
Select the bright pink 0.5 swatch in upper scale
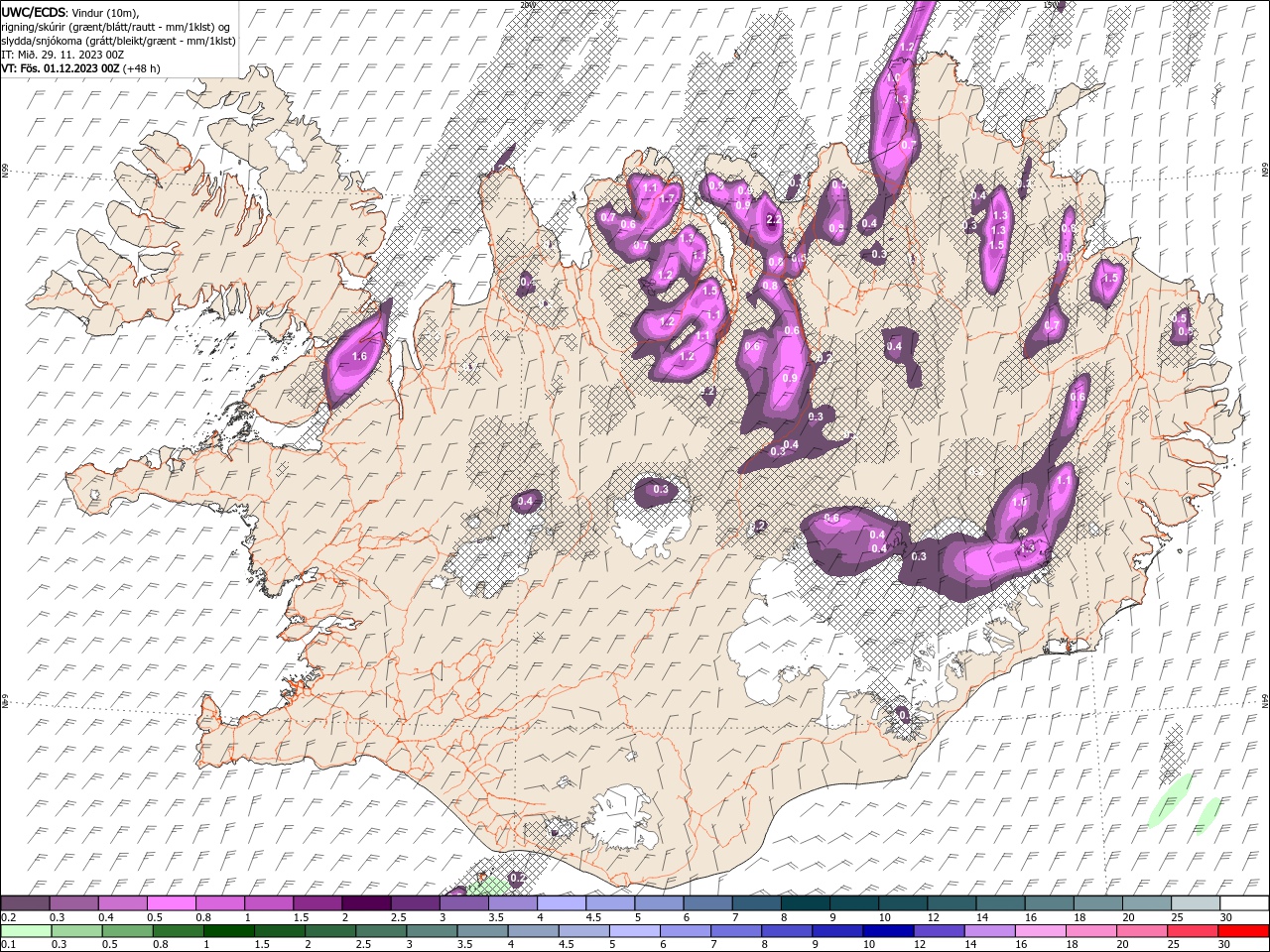[171, 903]
